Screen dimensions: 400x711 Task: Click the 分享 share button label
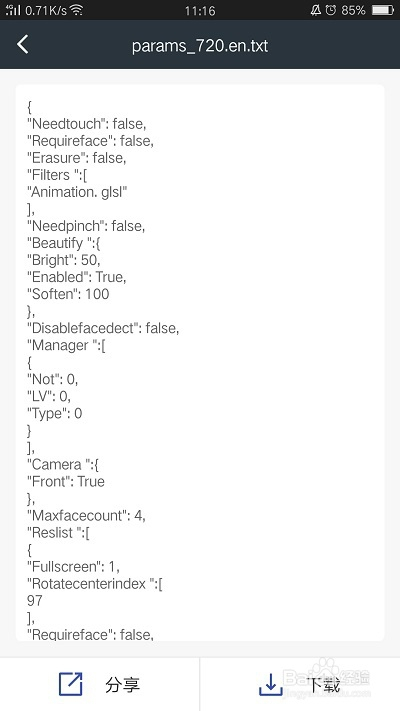pos(122,684)
